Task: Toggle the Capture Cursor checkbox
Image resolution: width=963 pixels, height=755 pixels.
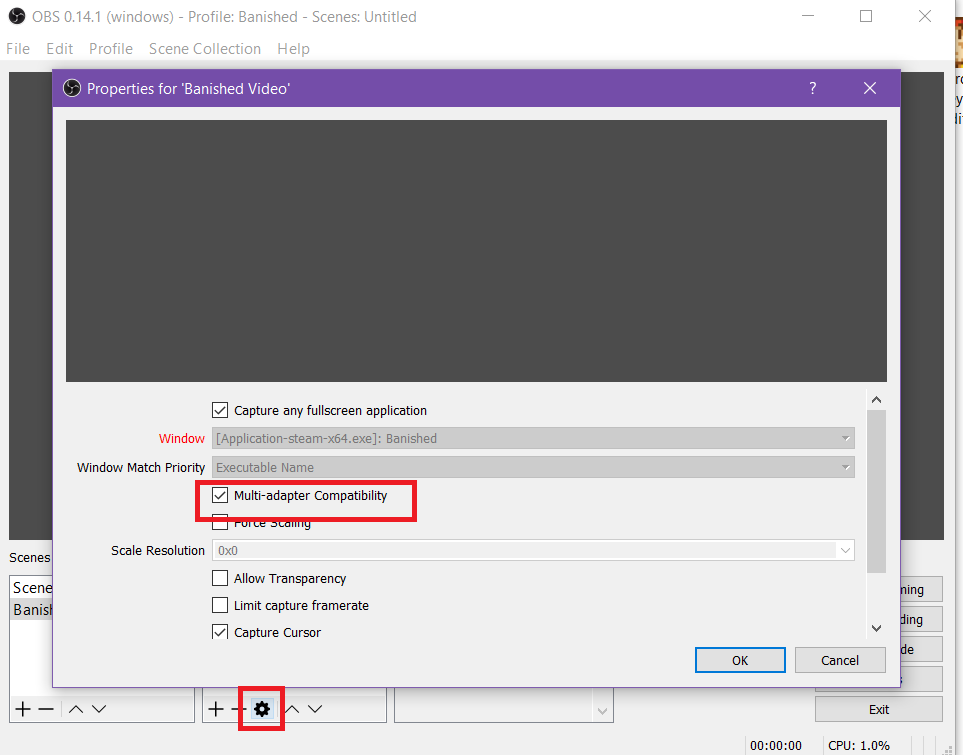Action: click(220, 632)
